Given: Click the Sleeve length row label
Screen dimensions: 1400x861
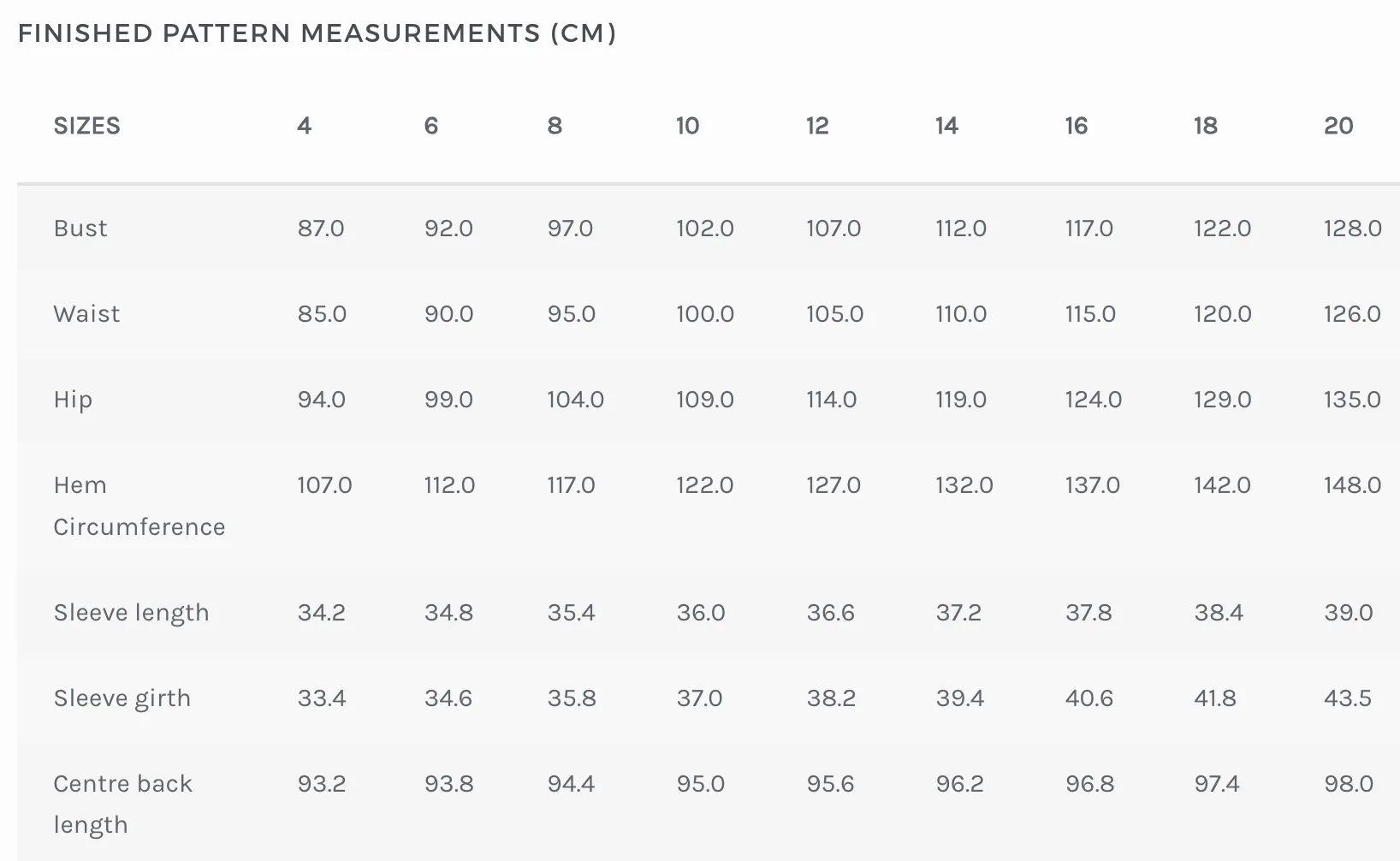Looking at the screenshot, I should pos(131,613).
